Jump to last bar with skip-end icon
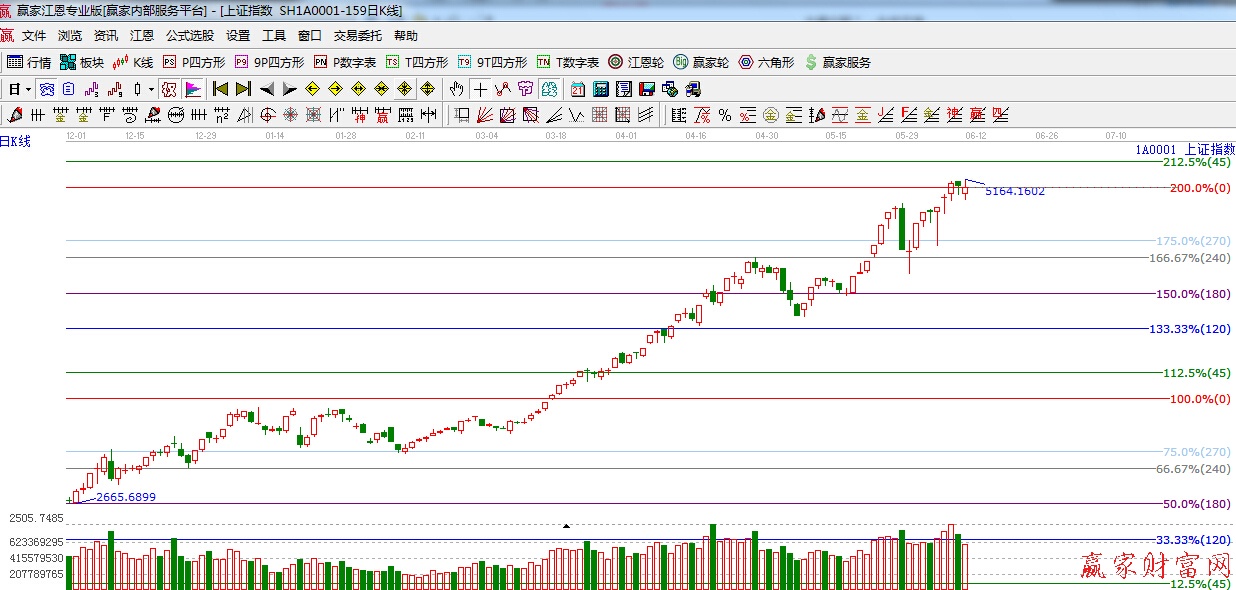Screen dimensions: 1236x590 pos(243,89)
